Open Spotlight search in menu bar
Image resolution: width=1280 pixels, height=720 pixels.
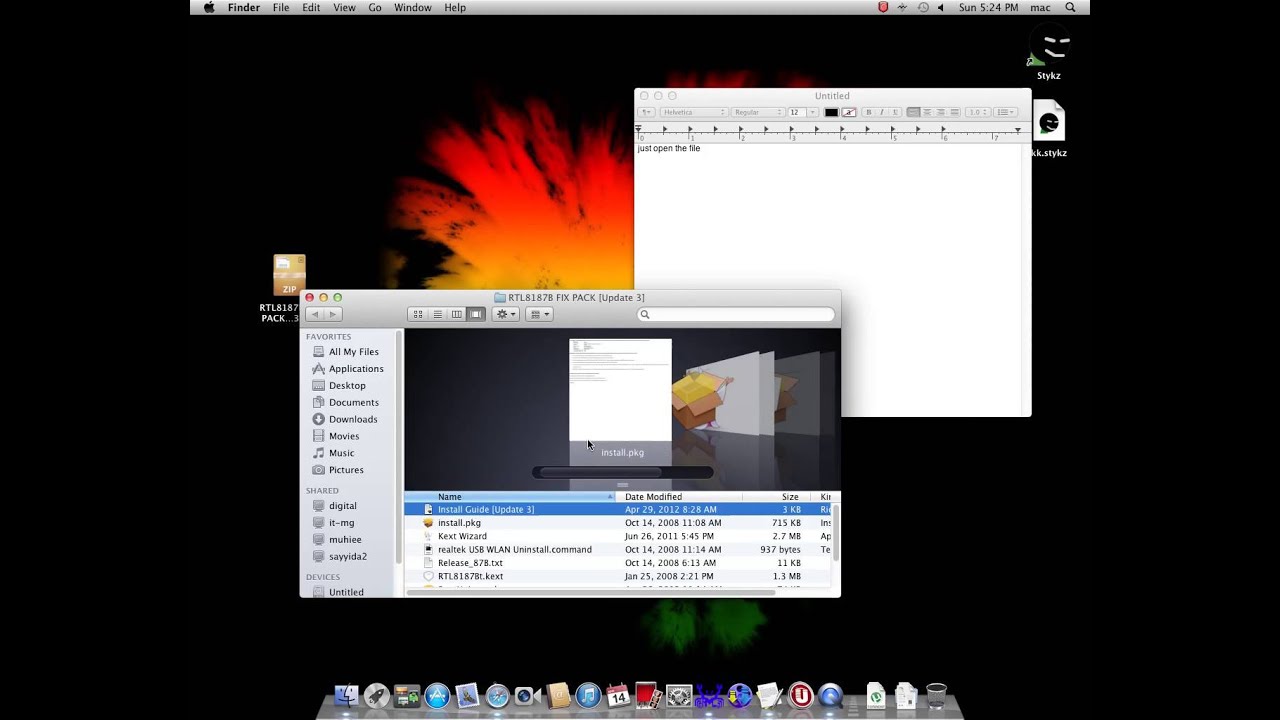coord(1070,8)
